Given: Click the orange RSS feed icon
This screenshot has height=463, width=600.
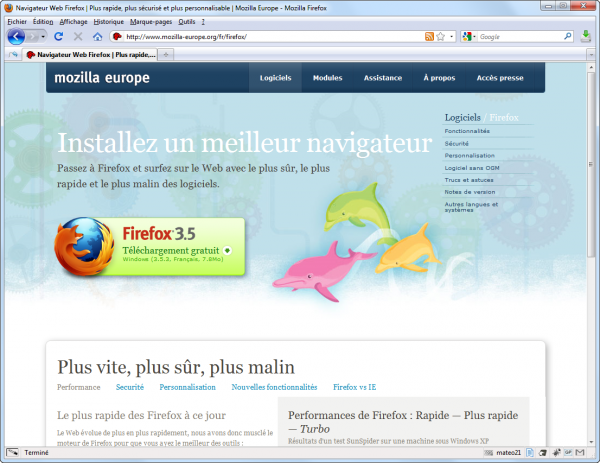Looking at the screenshot, I should click(429, 36).
